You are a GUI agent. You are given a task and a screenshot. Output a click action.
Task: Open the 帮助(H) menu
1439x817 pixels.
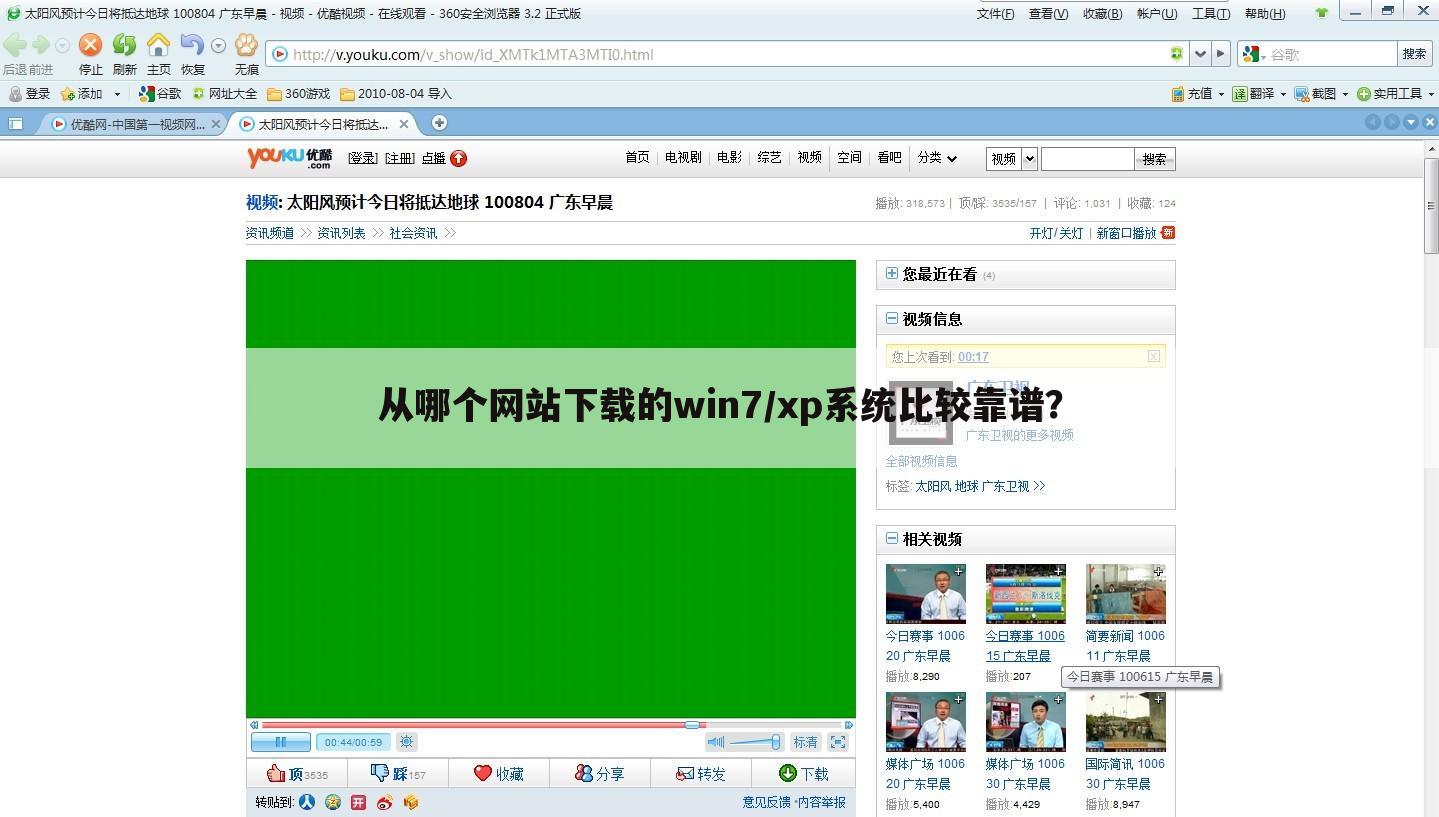(1265, 13)
